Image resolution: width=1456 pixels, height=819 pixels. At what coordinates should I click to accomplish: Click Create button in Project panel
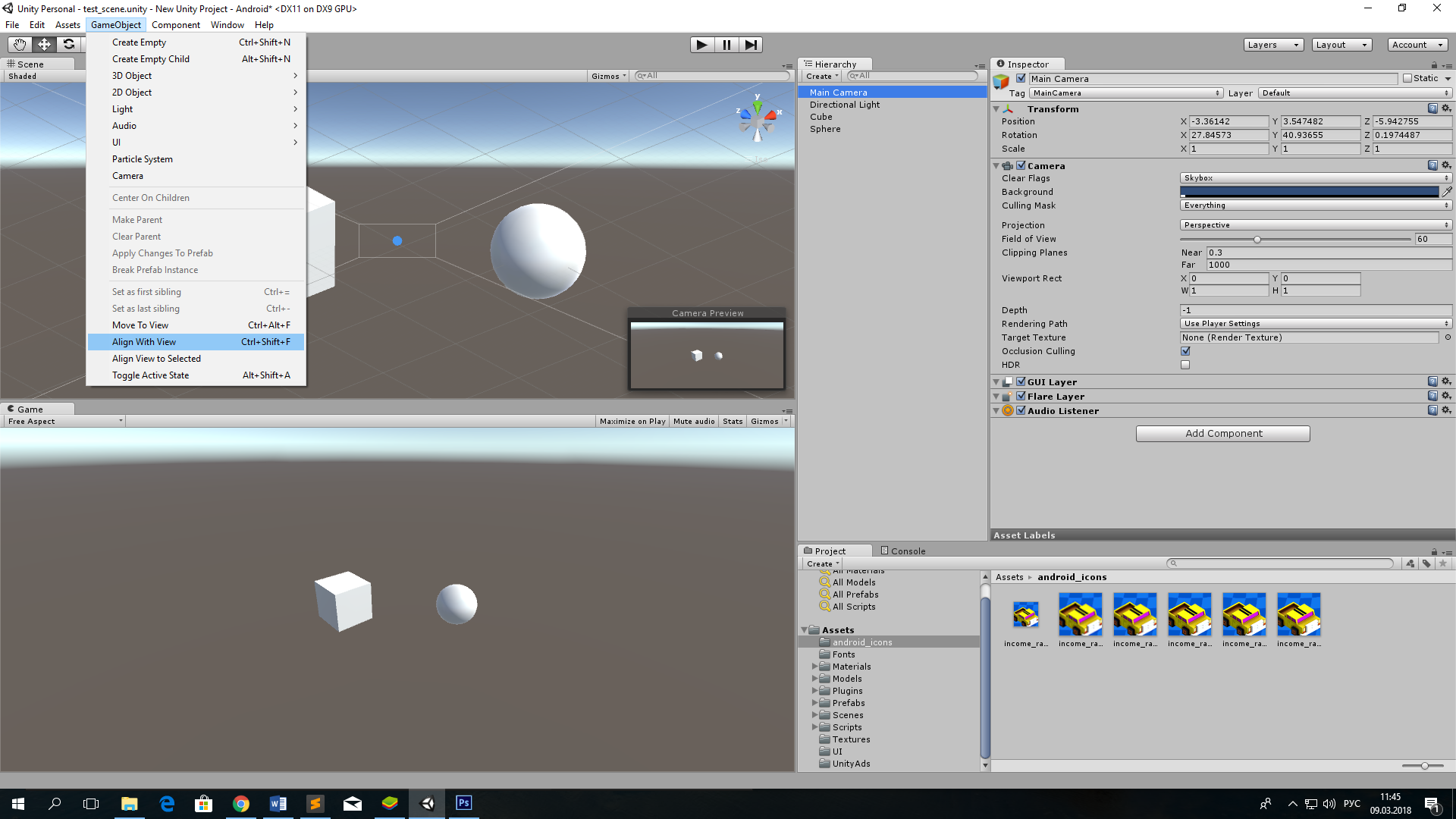[820, 563]
